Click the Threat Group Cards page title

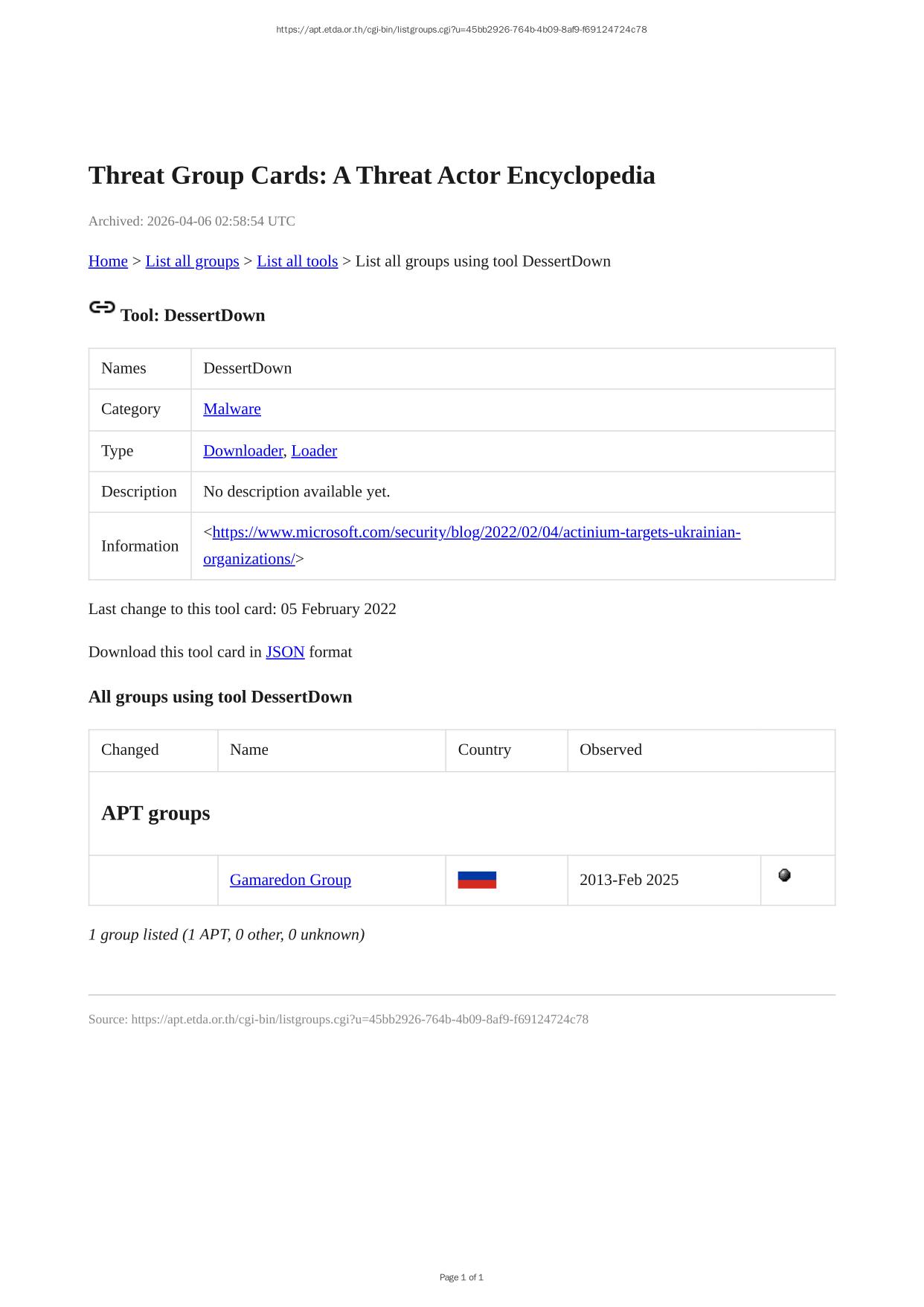(371, 176)
